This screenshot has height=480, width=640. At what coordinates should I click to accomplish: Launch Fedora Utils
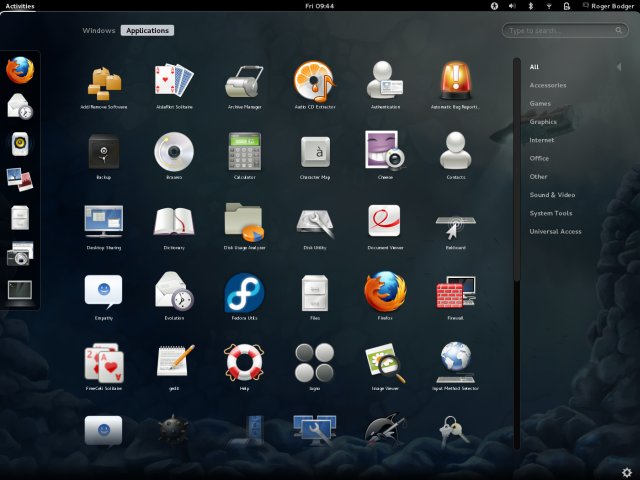click(244, 296)
